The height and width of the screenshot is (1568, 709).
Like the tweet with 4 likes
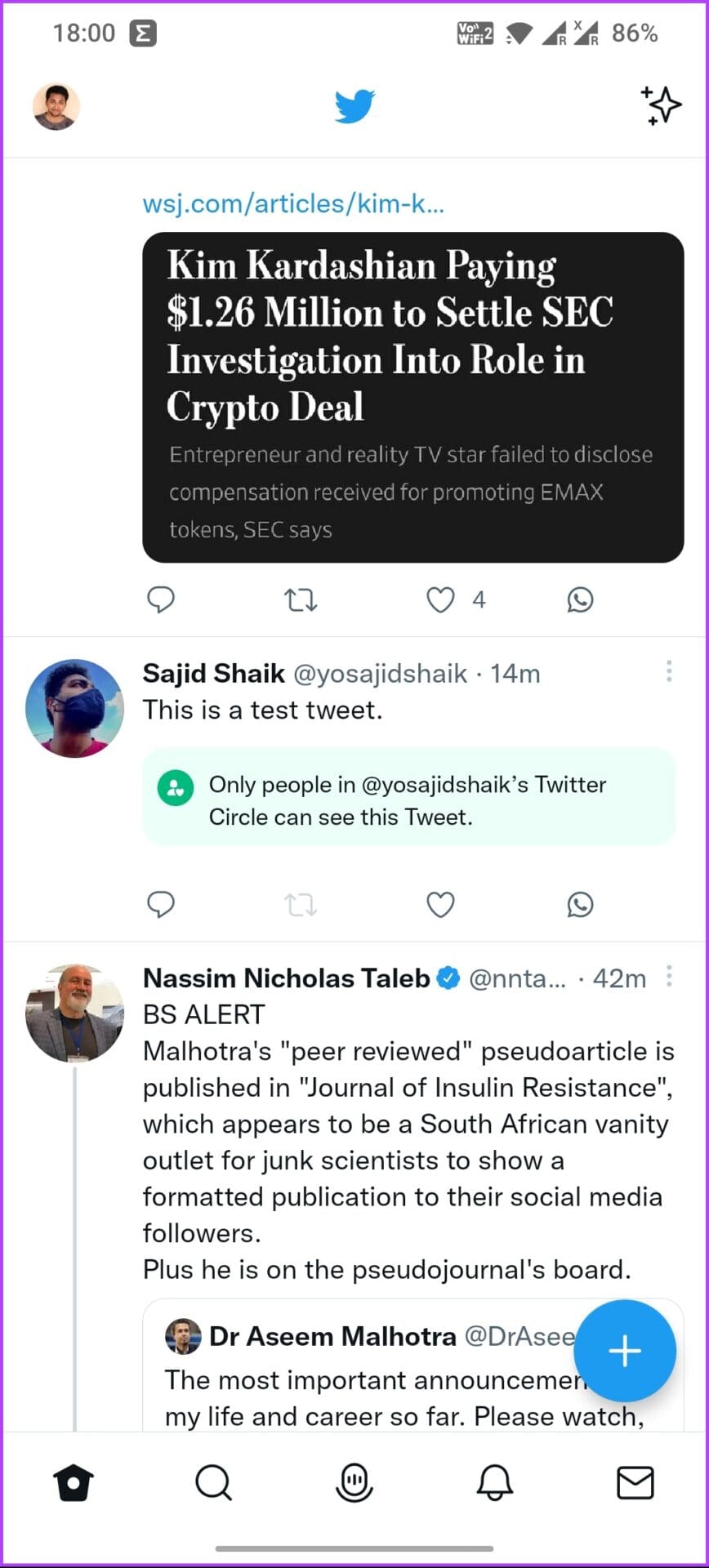[x=441, y=600]
